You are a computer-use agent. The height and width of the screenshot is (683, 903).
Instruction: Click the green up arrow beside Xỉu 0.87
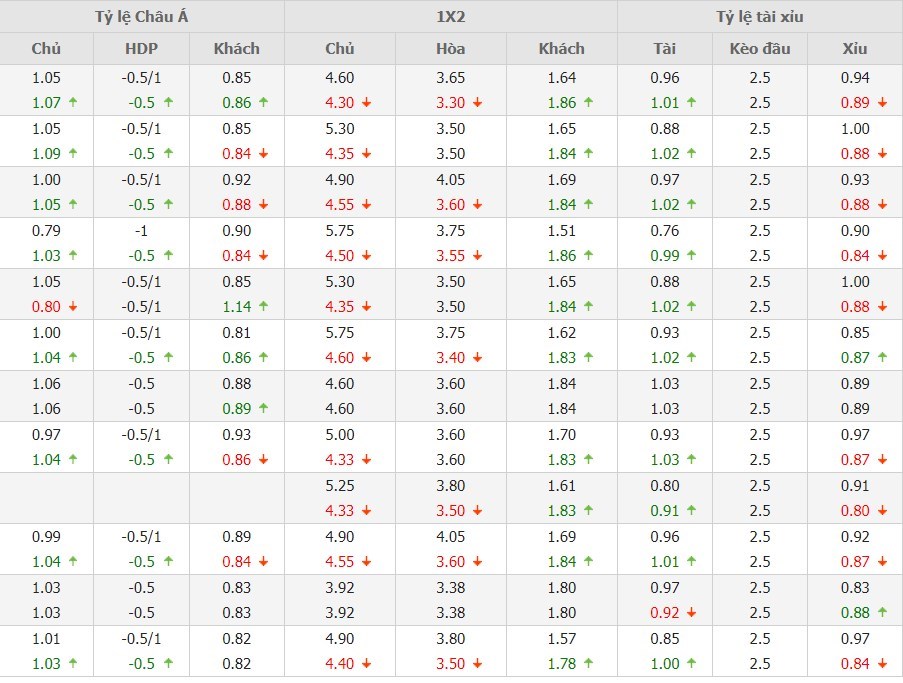tap(882, 357)
